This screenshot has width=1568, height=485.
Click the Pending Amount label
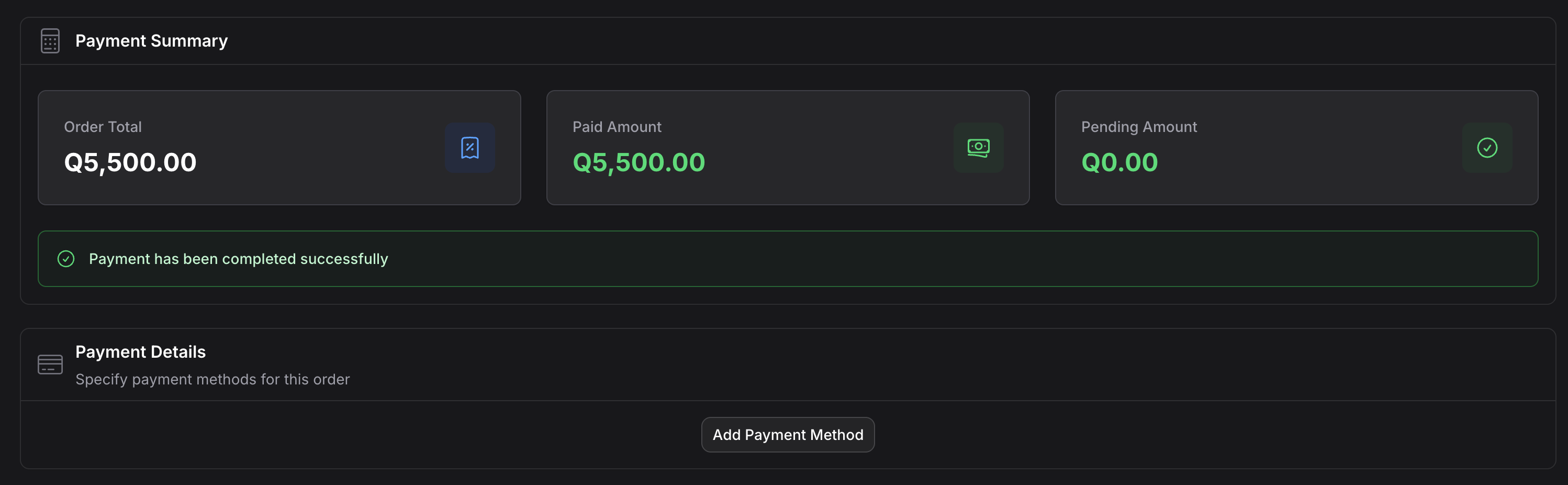tap(1138, 127)
